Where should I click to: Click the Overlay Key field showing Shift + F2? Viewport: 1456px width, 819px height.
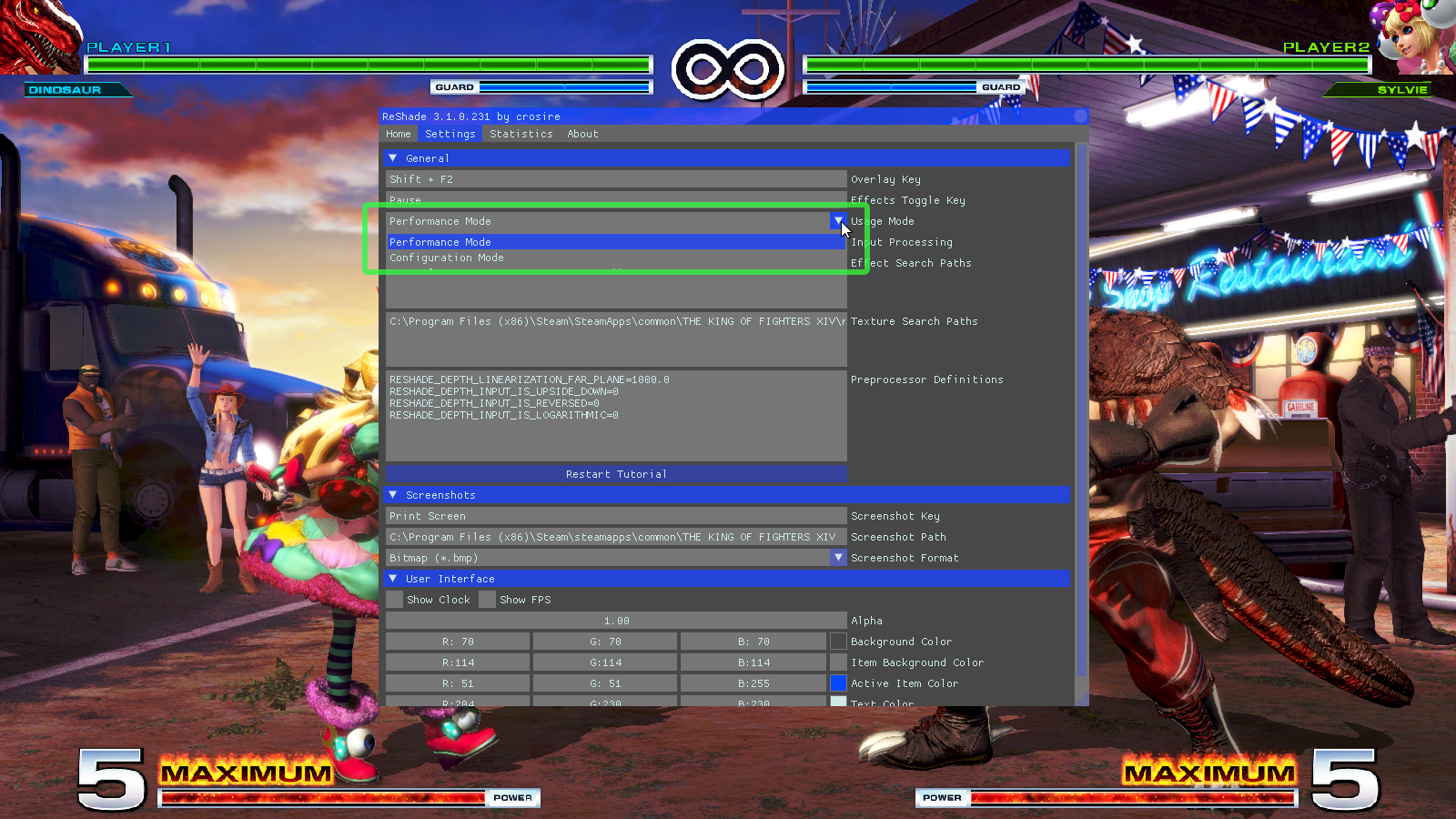616,179
